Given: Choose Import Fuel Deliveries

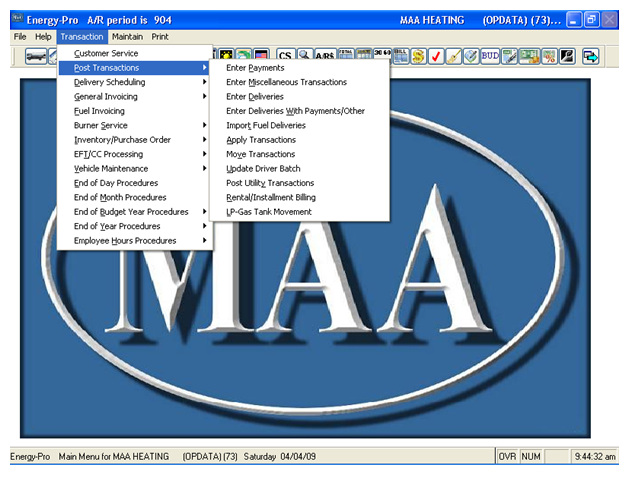Looking at the screenshot, I should (300, 125).
